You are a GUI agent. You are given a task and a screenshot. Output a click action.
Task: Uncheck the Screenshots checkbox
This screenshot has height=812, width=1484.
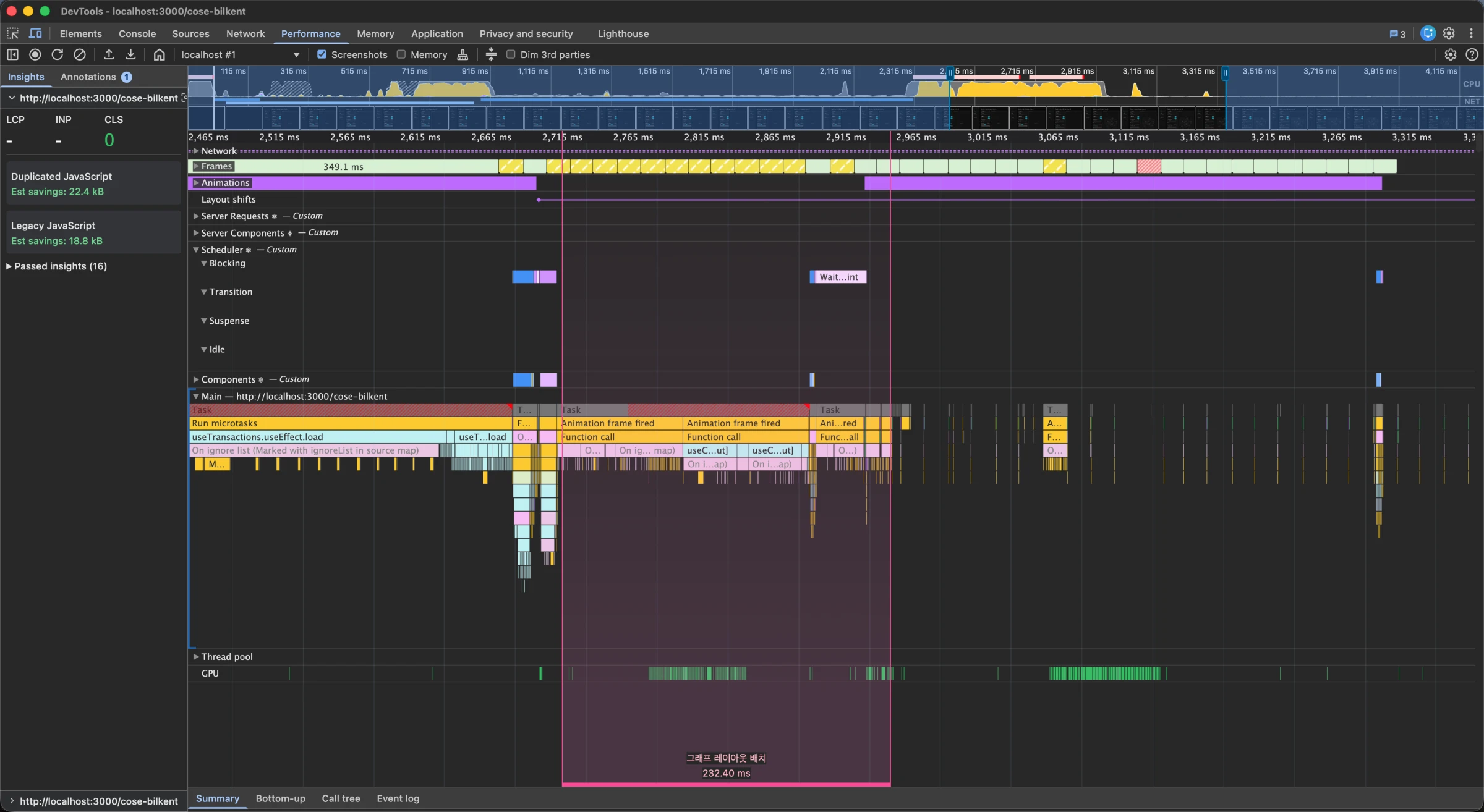click(x=322, y=54)
